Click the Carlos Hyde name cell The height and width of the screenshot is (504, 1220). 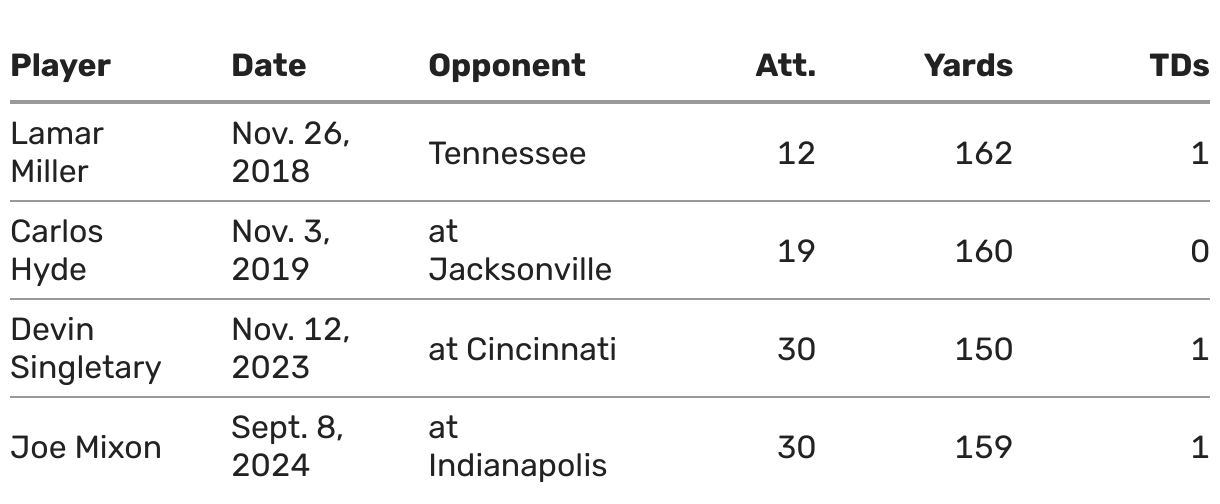[x=57, y=250]
